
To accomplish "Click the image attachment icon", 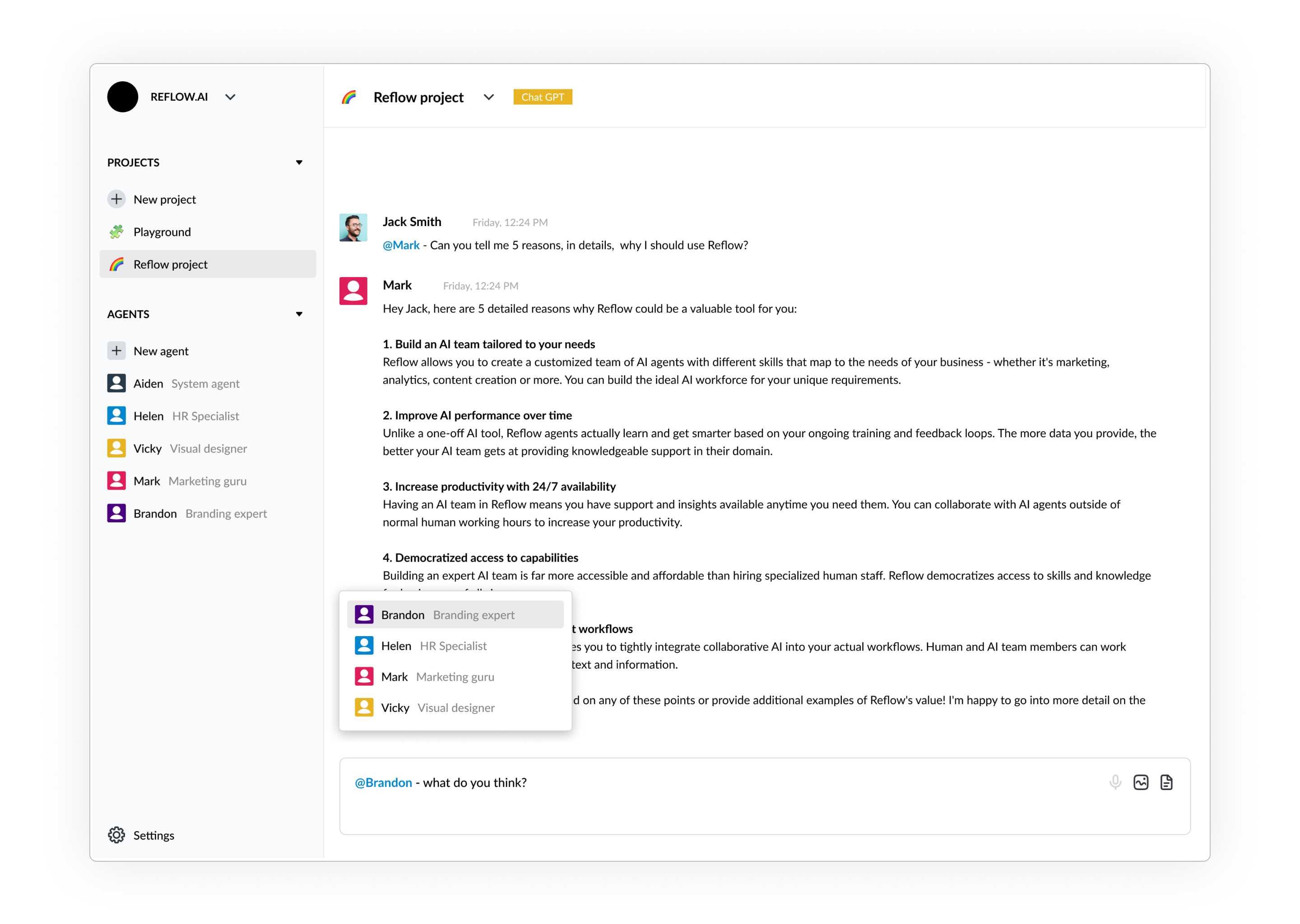I will [x=1141, y=782].
